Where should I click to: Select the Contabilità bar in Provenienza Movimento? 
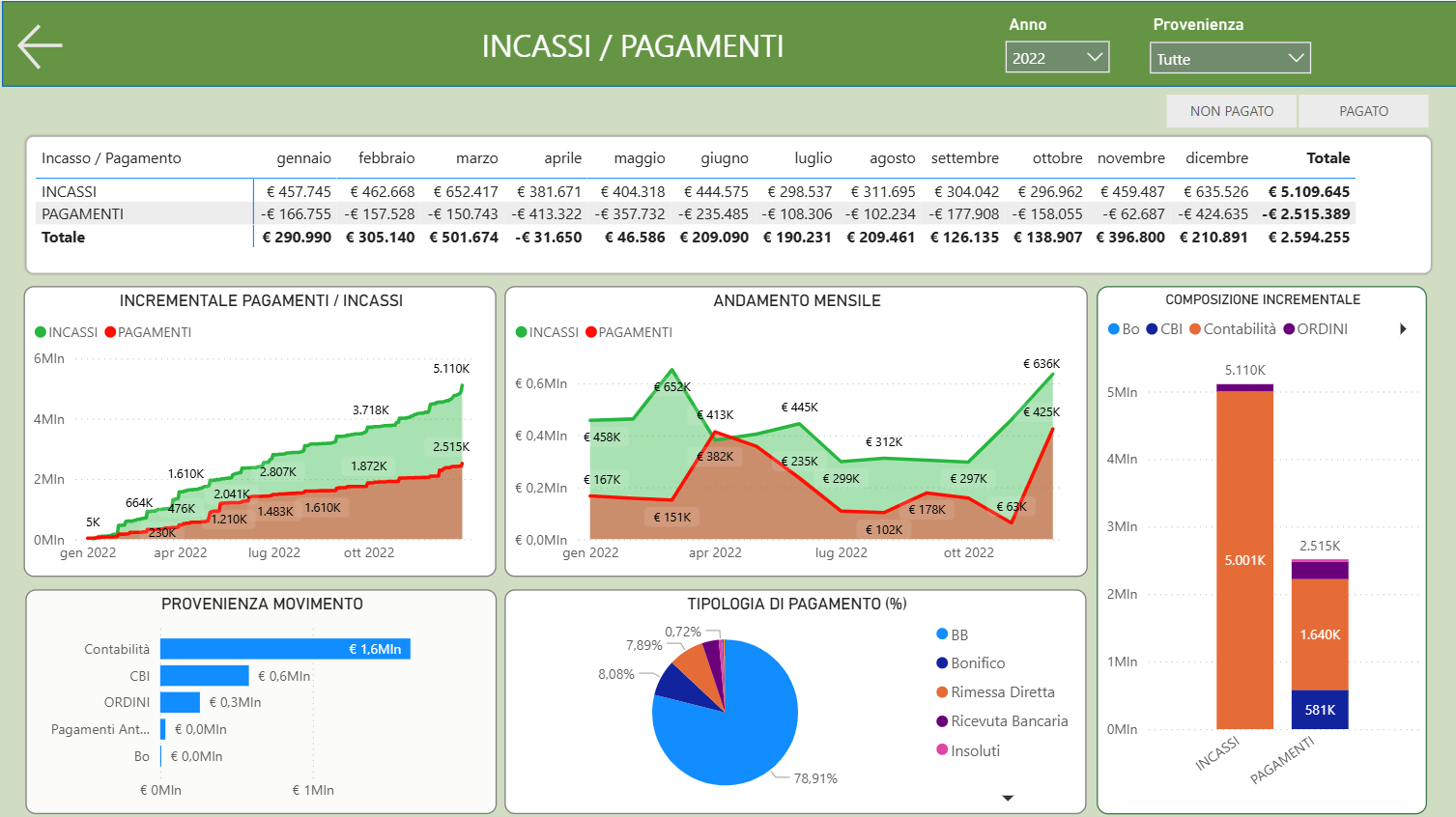(285, 649)
